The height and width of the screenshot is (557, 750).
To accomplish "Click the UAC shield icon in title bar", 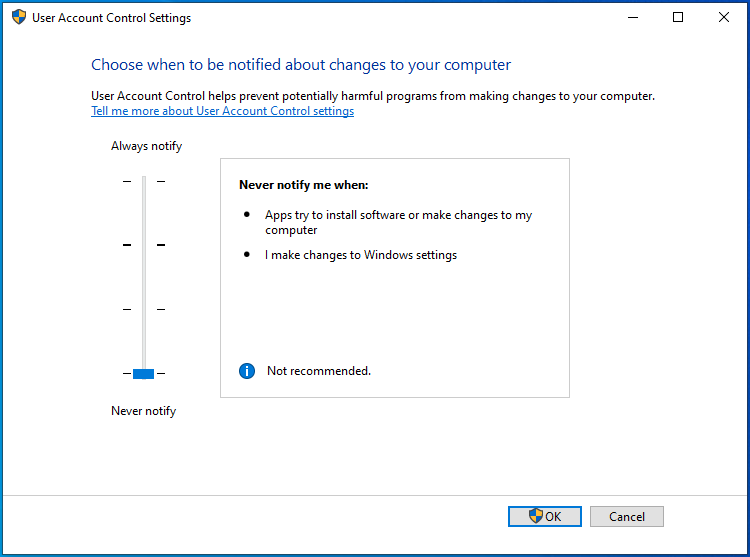I will point(18,17).
